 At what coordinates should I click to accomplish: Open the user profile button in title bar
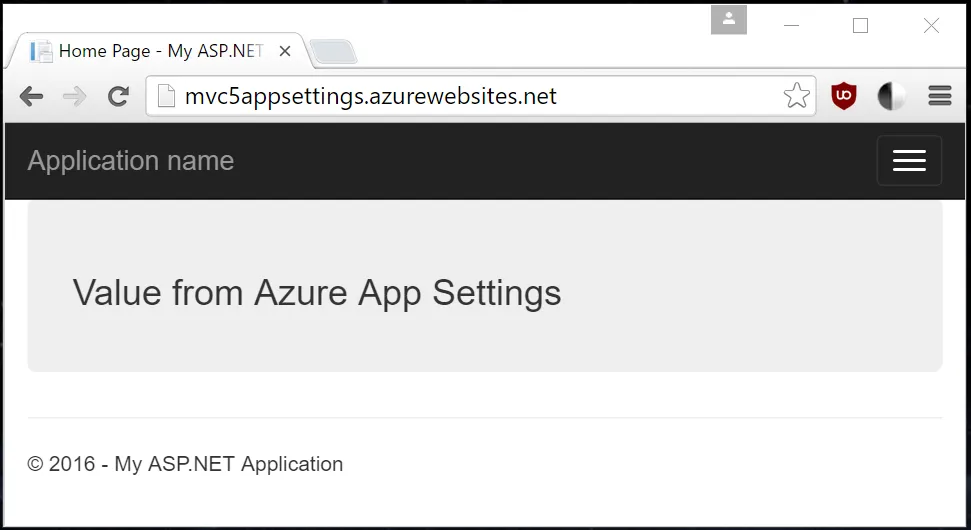[x=729, y=20]
